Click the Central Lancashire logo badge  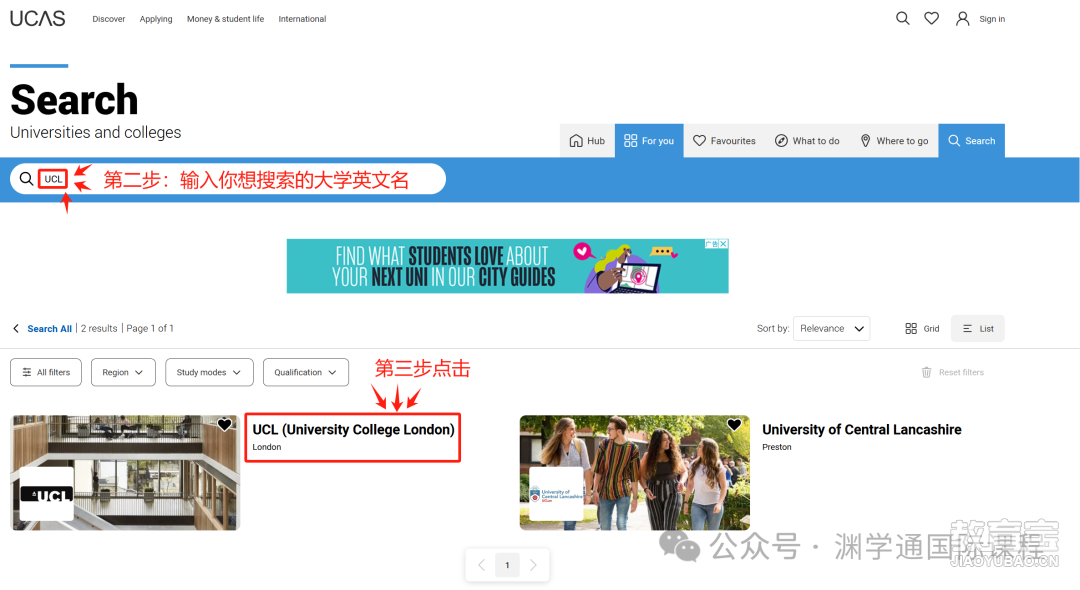click(x=556, y=494)
